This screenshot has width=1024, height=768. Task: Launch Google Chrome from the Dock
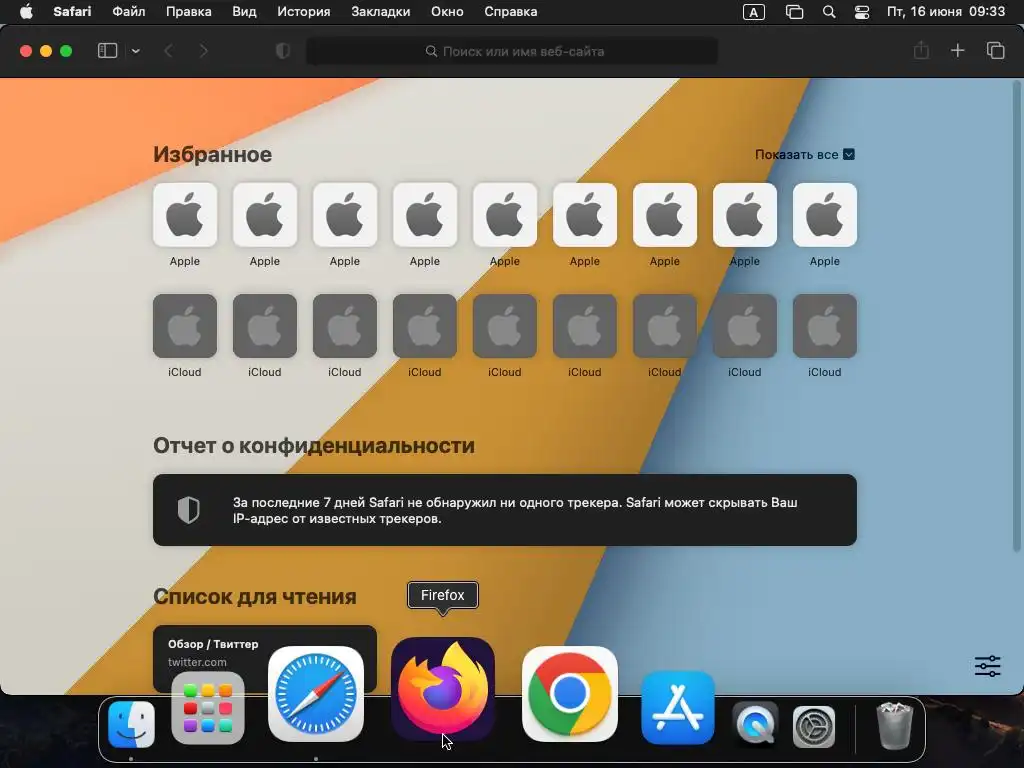click(569, 694)
